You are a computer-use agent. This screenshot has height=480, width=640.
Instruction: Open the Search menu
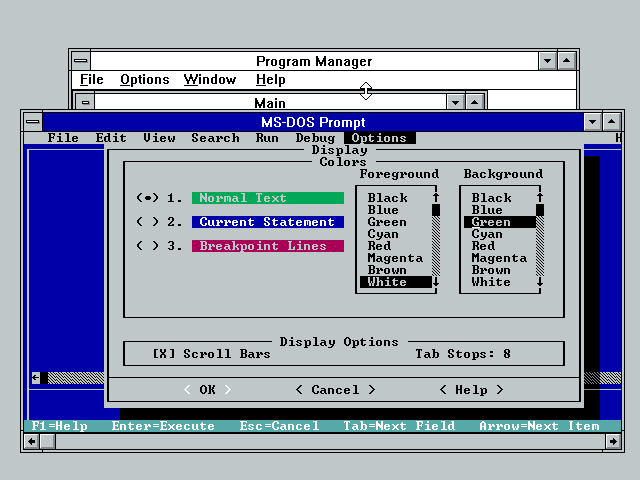(216, 138)
